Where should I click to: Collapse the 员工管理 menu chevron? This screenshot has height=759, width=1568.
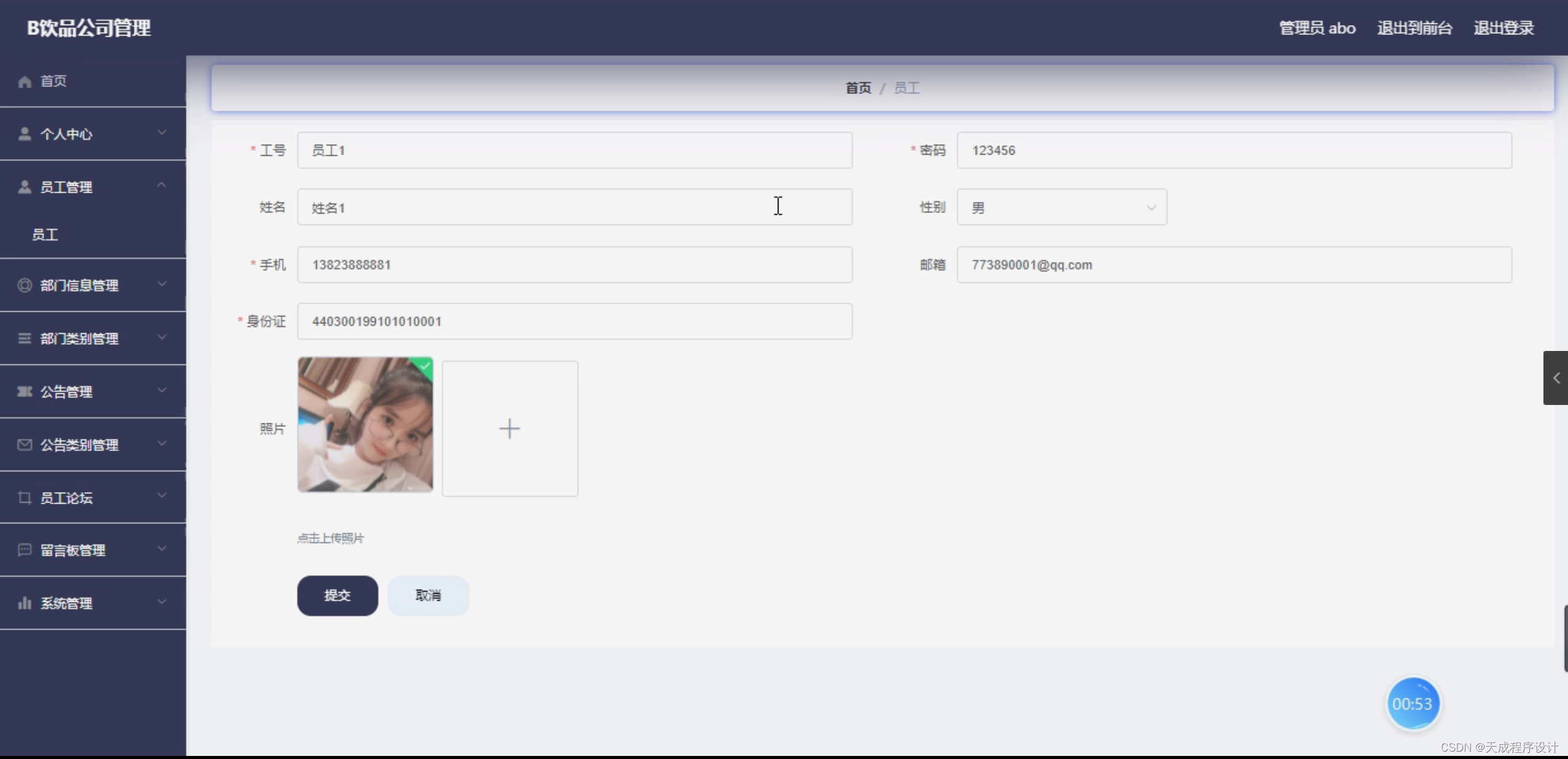pyautogui.click(x=161, y=185)
